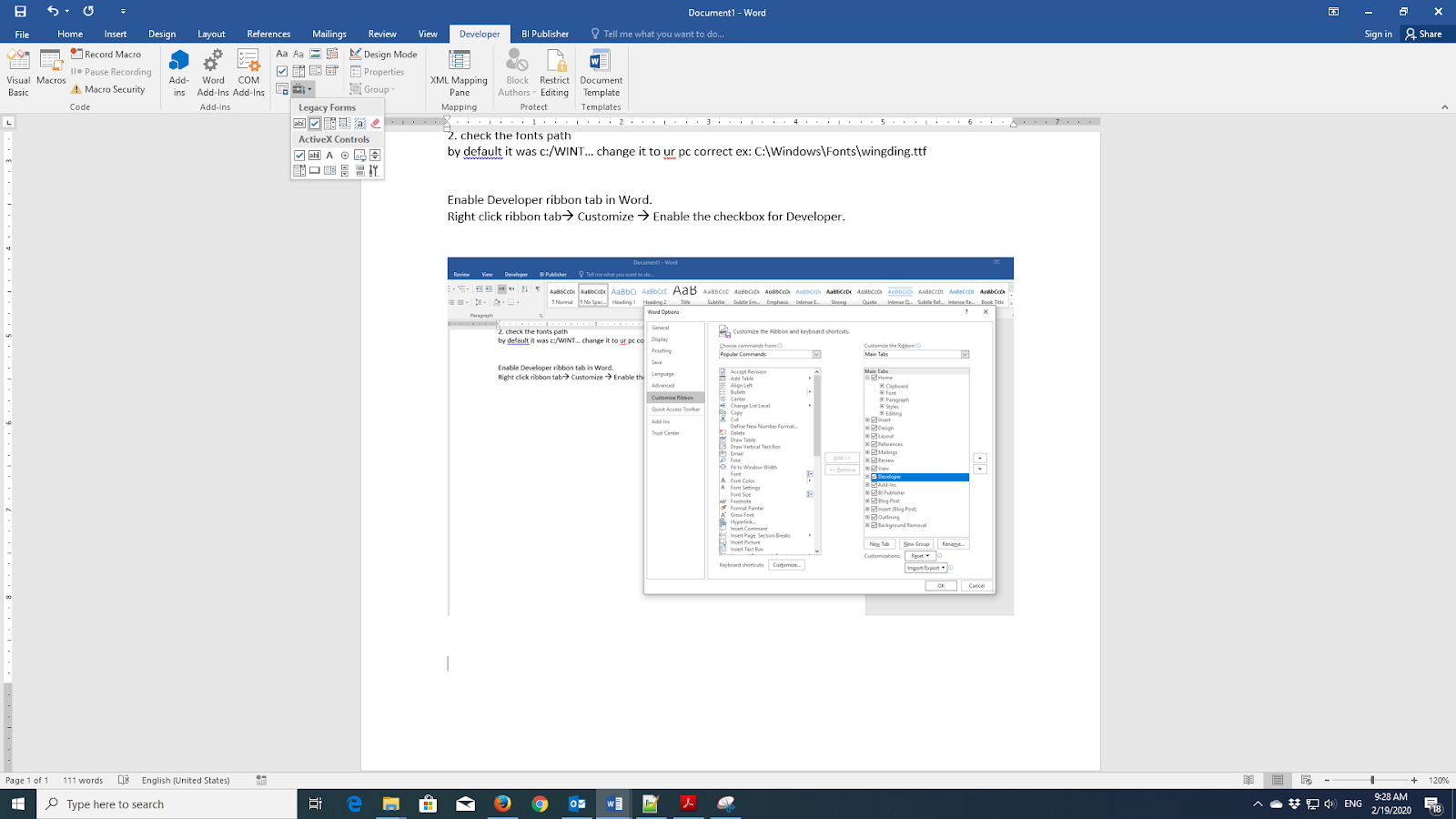The image size is (1456, 819).
Task: Insert ActiveX spin button control
Action: (x=375, y=155)
